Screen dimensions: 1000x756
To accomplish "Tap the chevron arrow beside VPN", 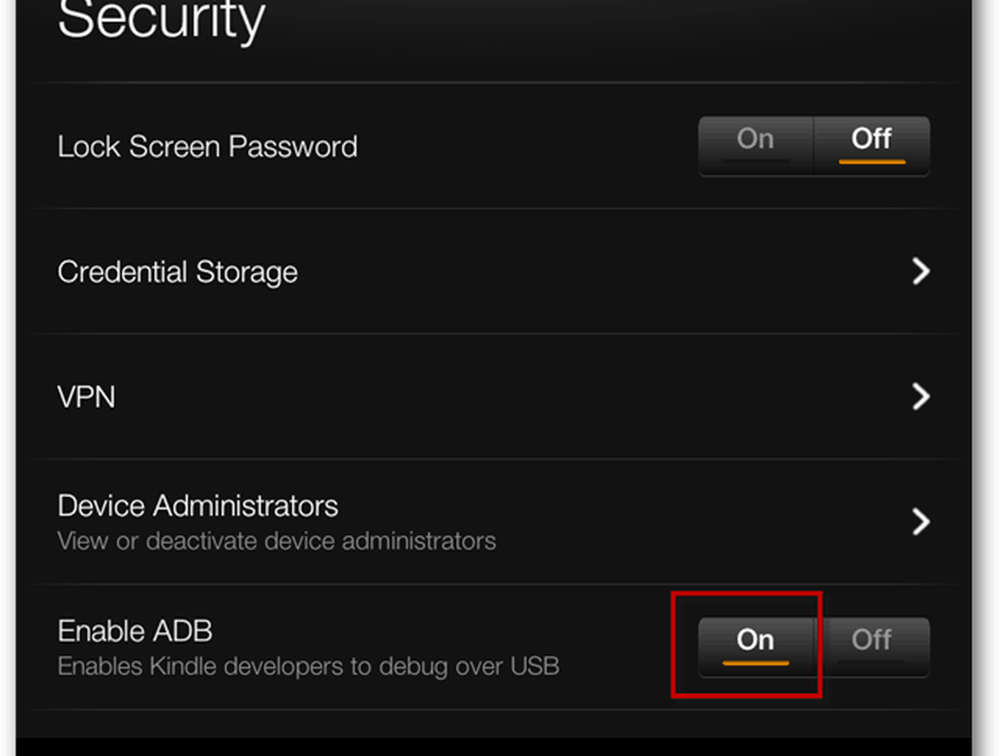I will 921,397.
